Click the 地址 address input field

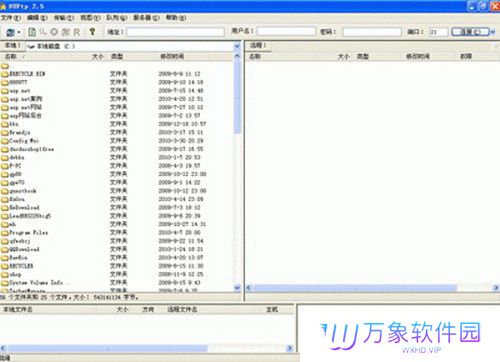175,32
